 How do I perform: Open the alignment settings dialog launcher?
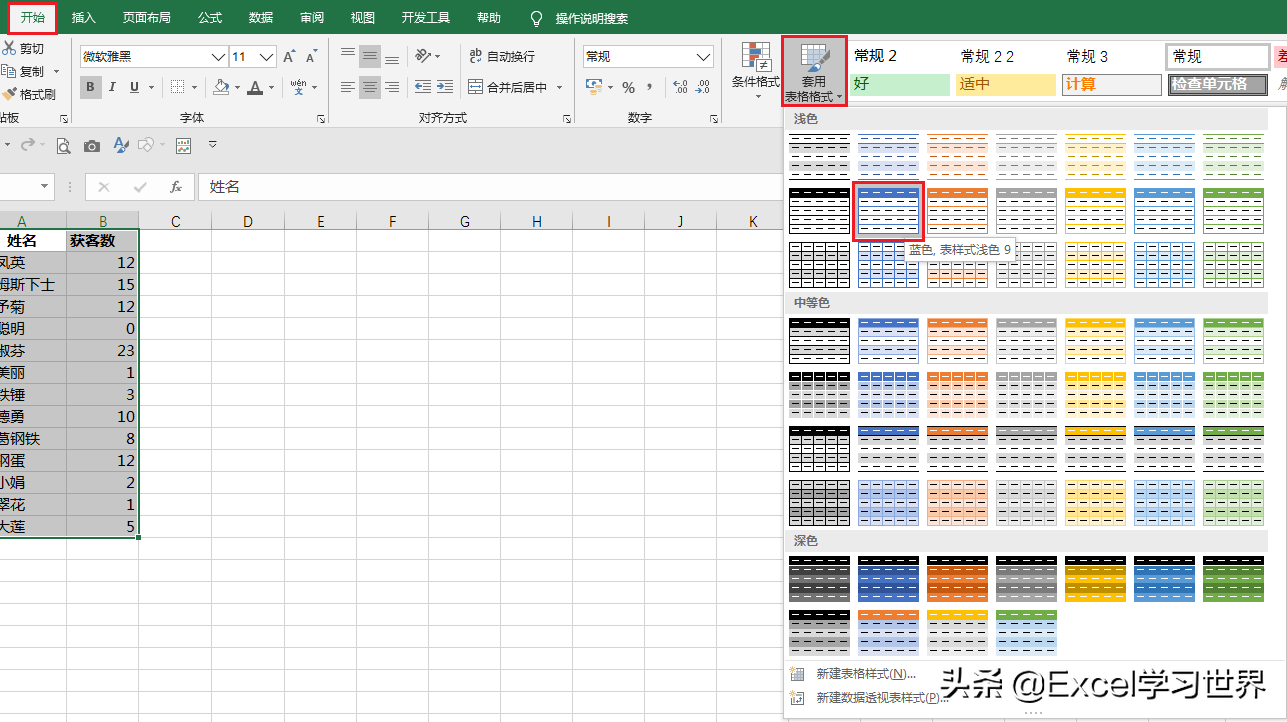point(567,119)
